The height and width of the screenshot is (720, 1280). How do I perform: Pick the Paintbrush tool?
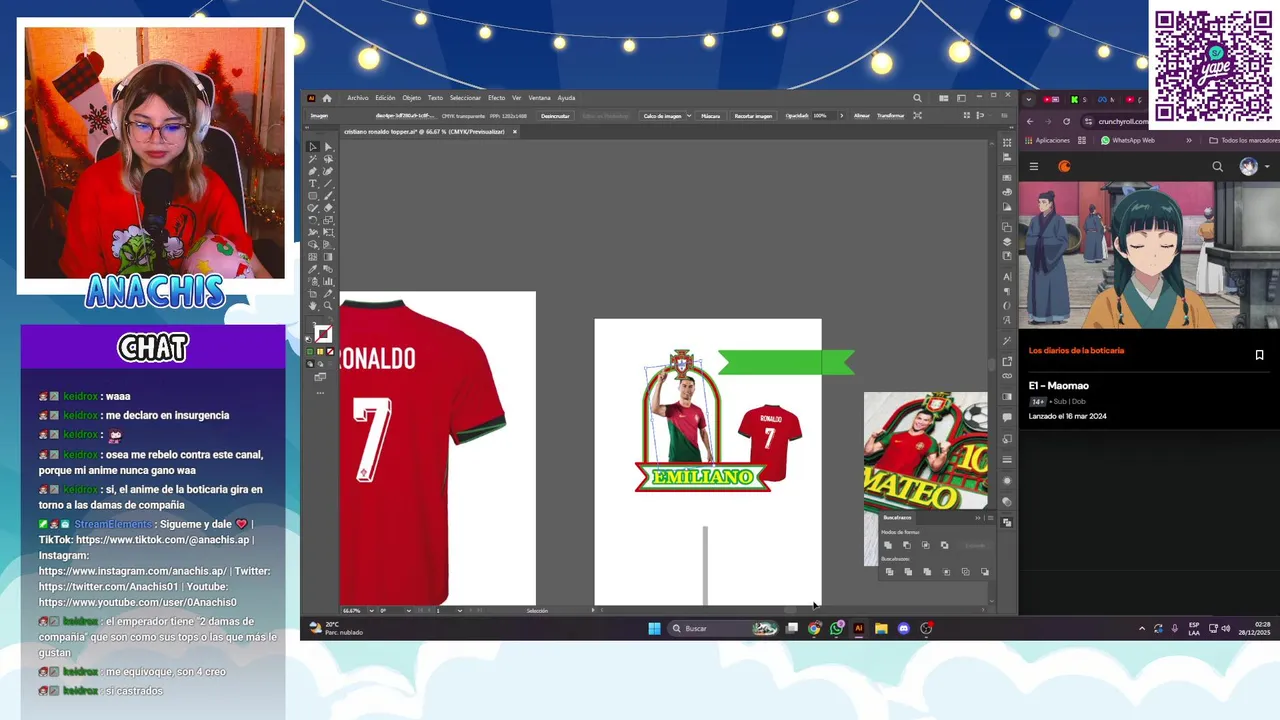tap(328, 195)
